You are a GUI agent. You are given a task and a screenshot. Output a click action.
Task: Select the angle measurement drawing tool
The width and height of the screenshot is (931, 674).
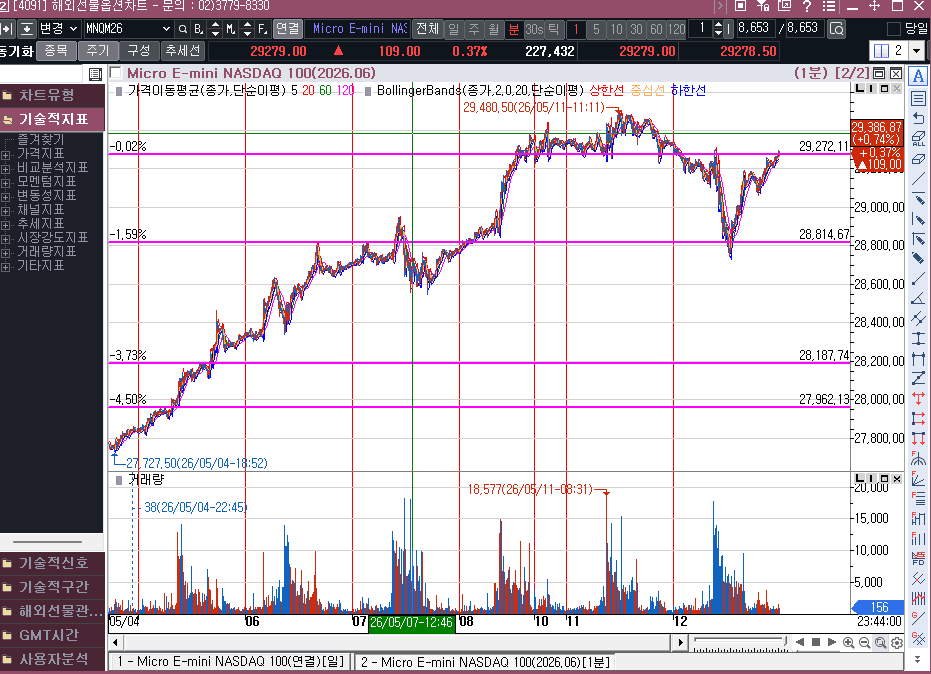(x=918, y=299)
